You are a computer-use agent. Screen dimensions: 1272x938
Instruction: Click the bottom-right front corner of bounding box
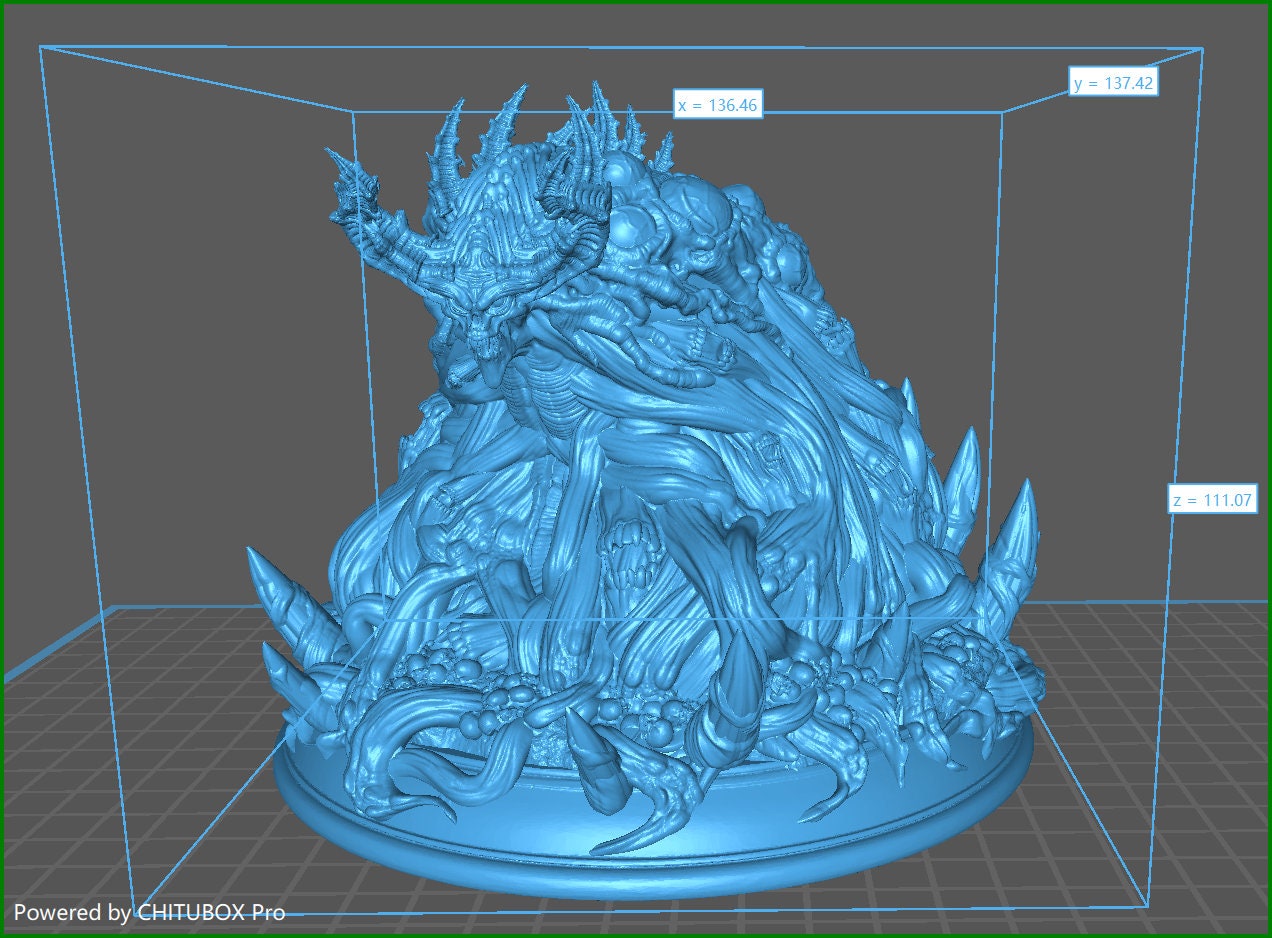click(x=1146, y=907)
